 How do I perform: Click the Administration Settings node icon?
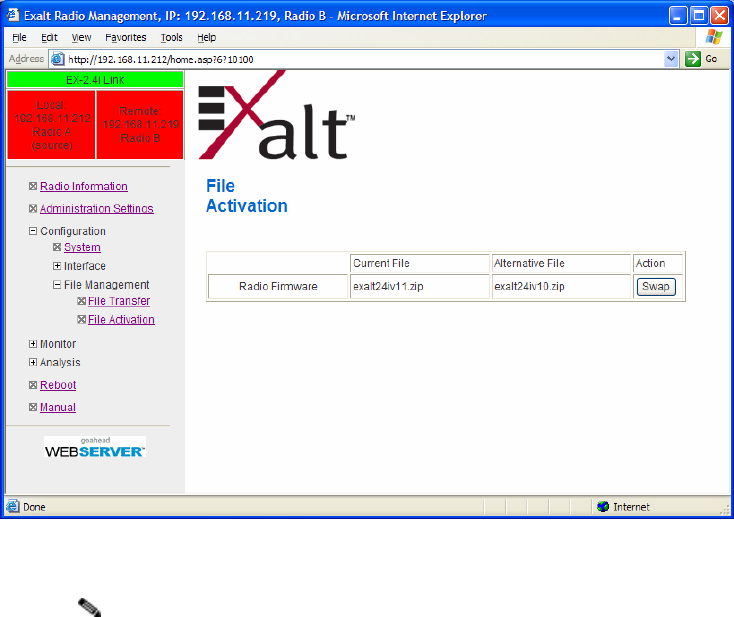(33, 209)
